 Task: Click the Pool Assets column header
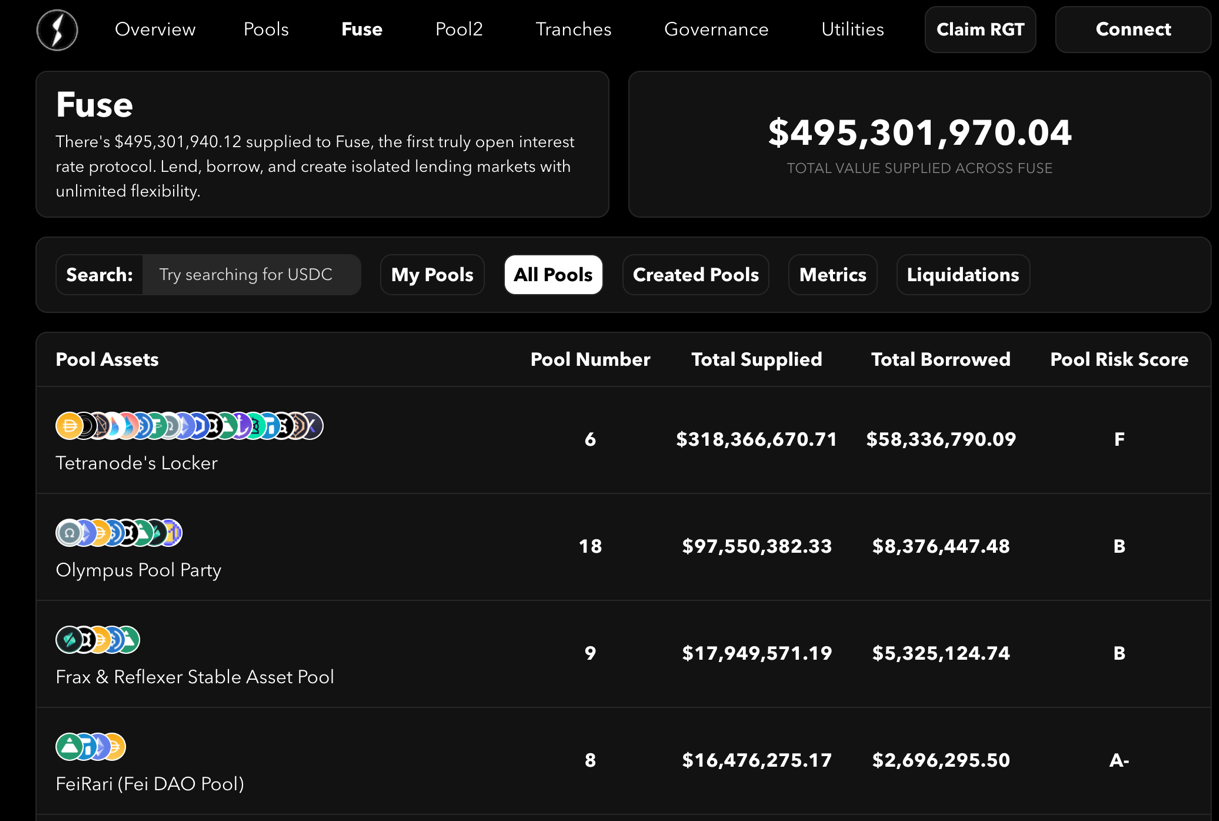coord(107,360)
